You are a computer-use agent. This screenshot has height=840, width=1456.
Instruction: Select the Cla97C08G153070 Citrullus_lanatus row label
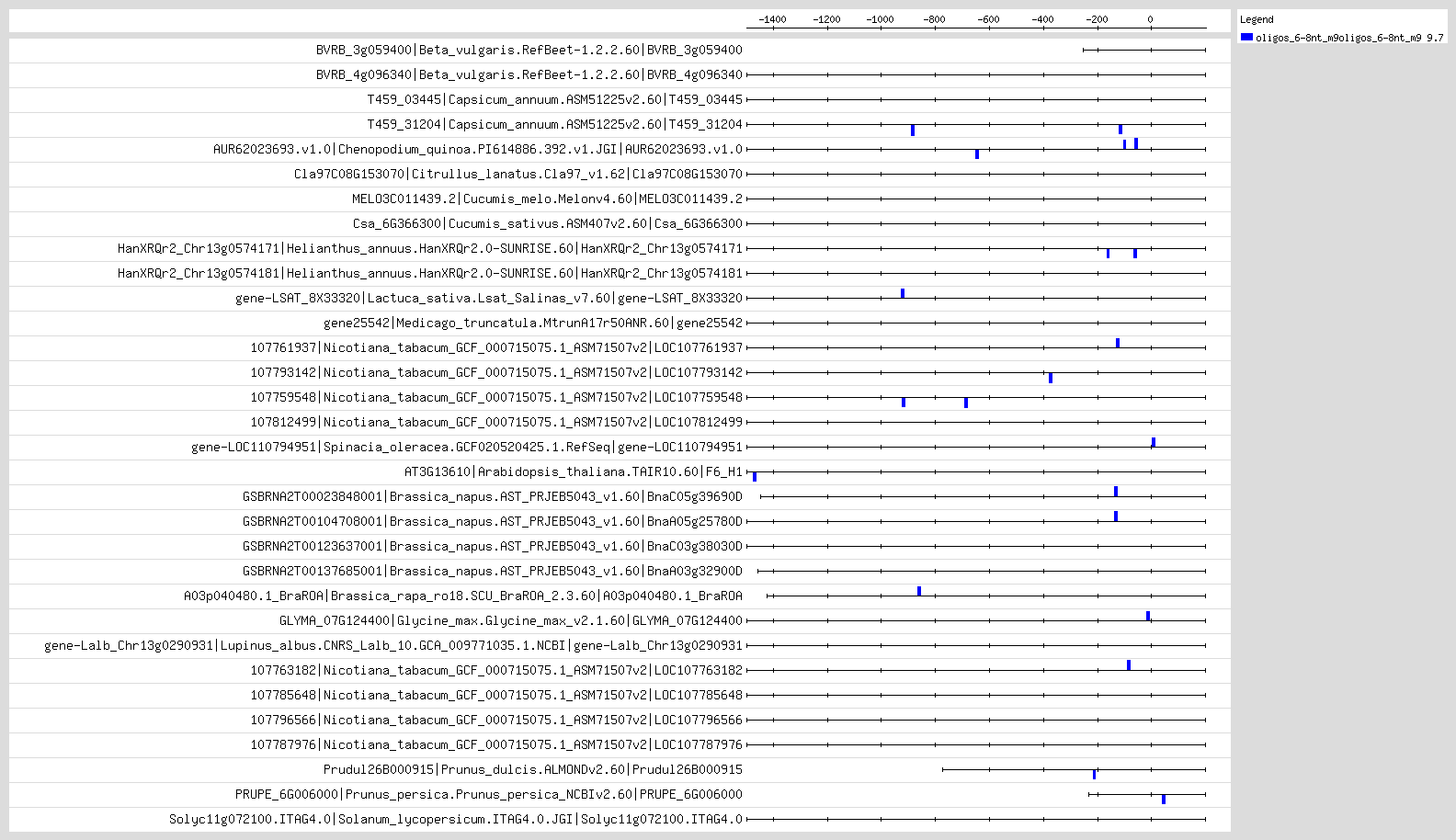coord(518,174)
